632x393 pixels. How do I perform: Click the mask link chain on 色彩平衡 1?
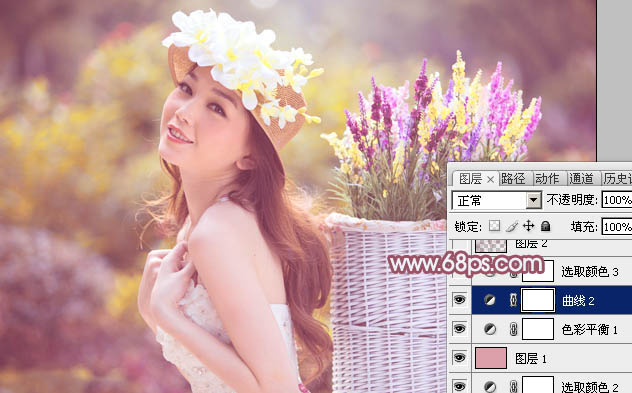[513, 329]
